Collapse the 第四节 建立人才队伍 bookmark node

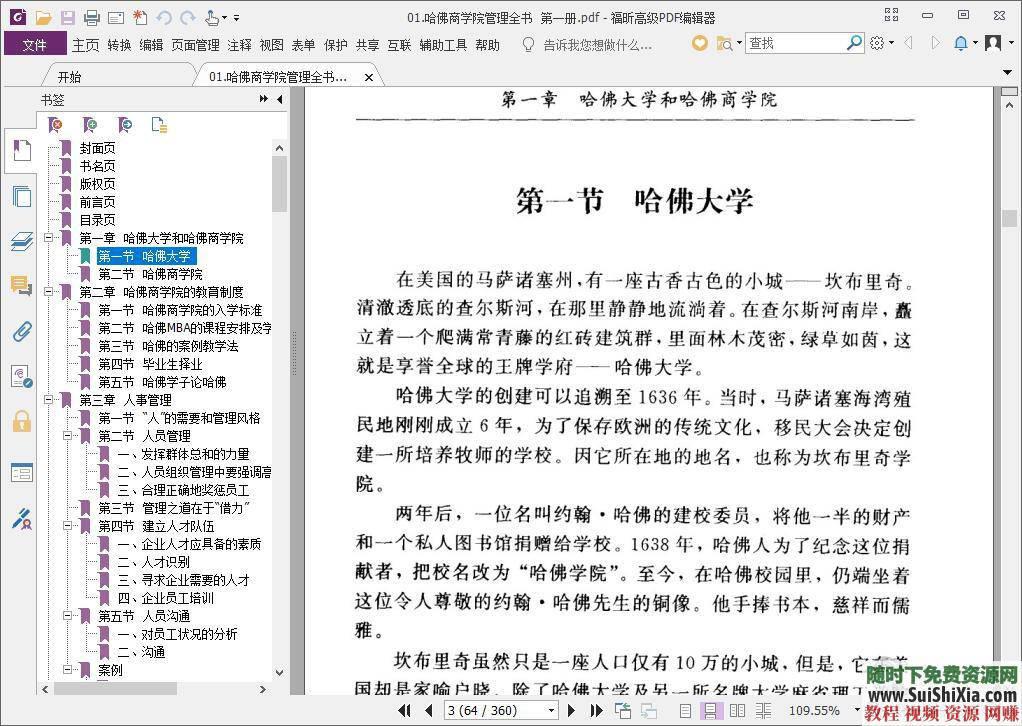pos(67,525)
